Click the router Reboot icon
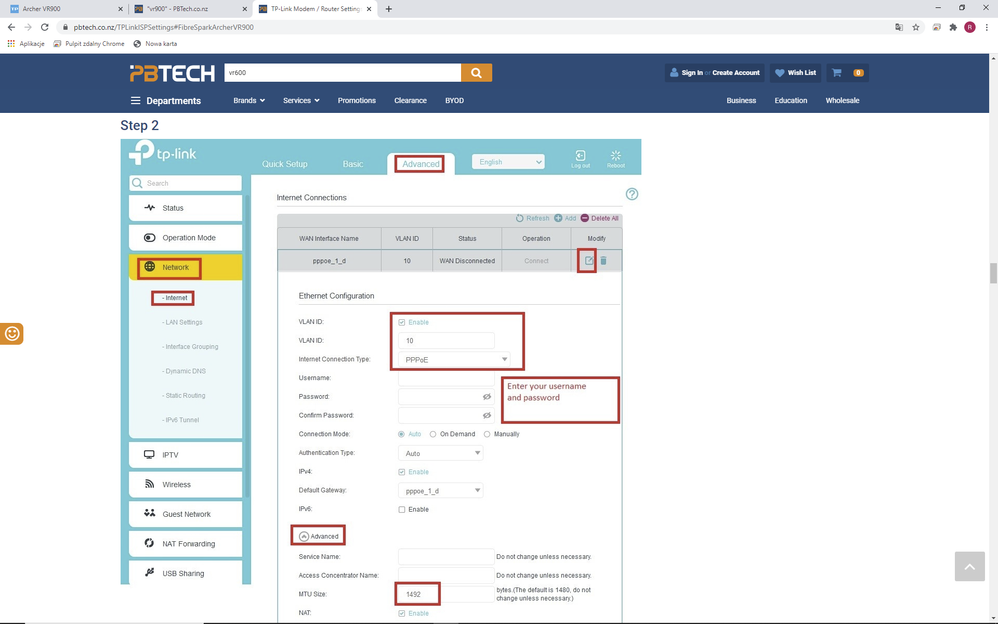The width and height of the screenshot is (998, 624). point(615,156)
